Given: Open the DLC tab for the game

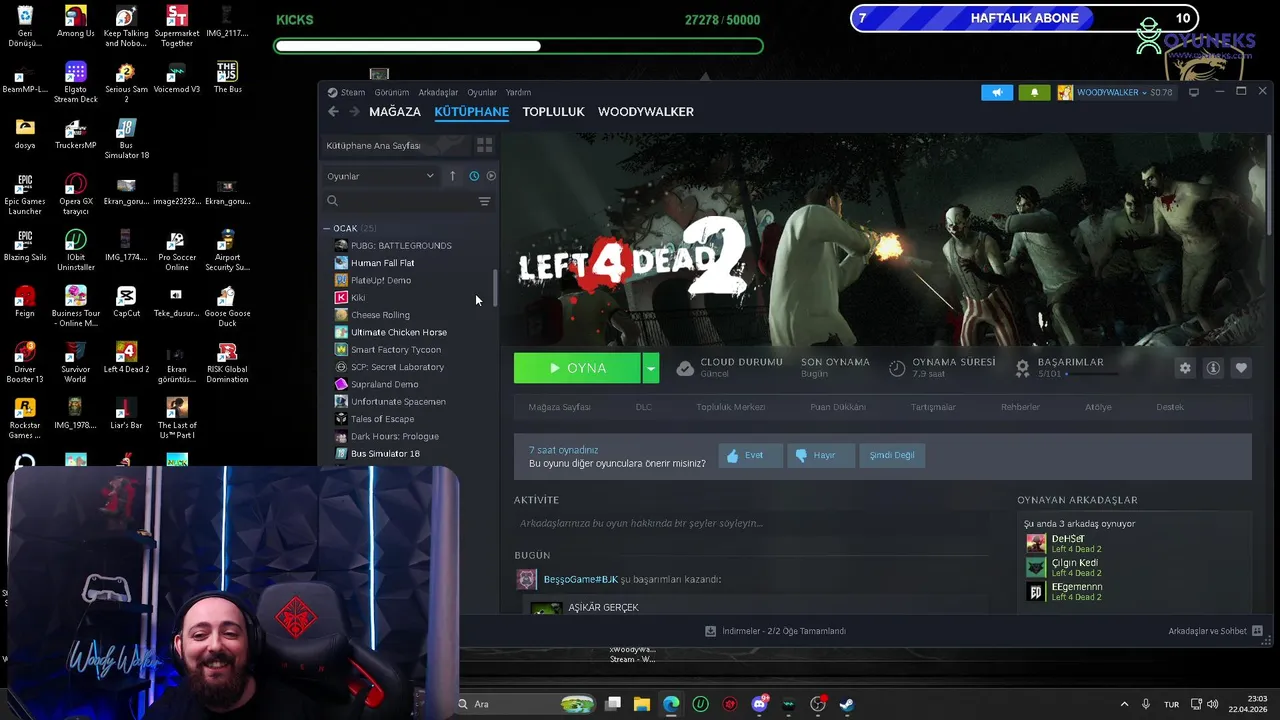Looking at the screenshot, I should 643,407.
